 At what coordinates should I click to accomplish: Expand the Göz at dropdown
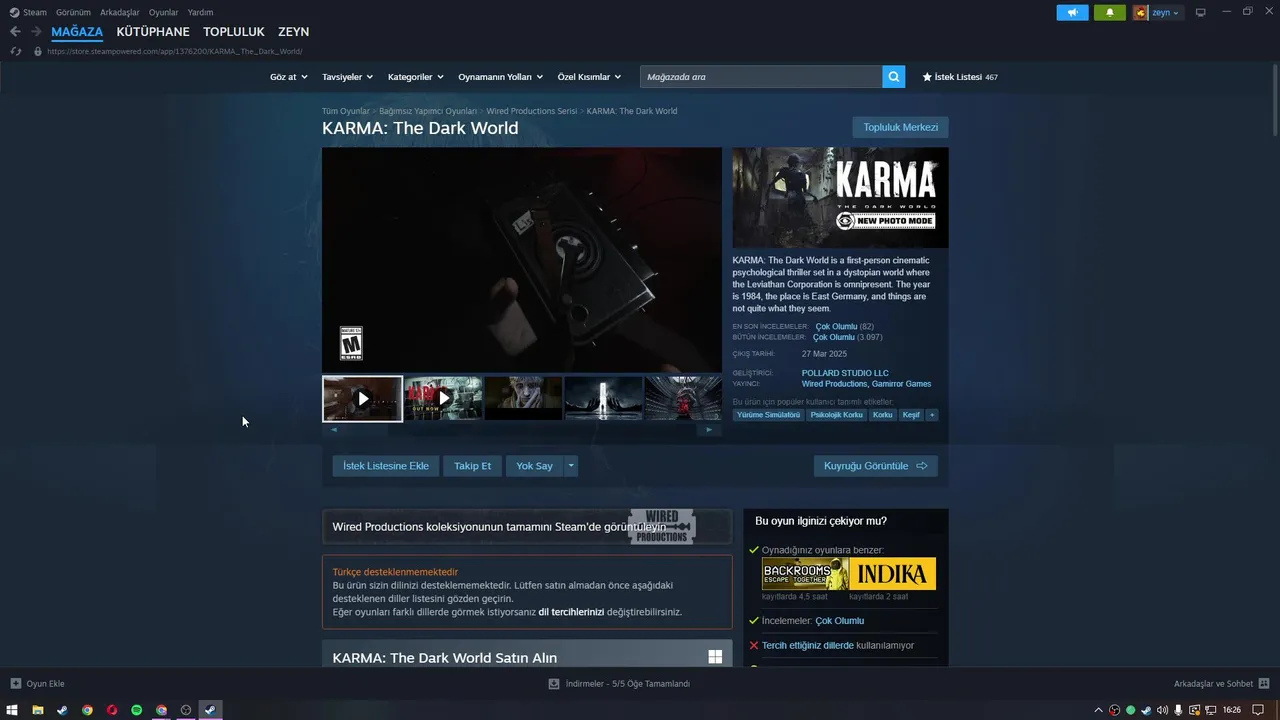click(x=287, y=77)
